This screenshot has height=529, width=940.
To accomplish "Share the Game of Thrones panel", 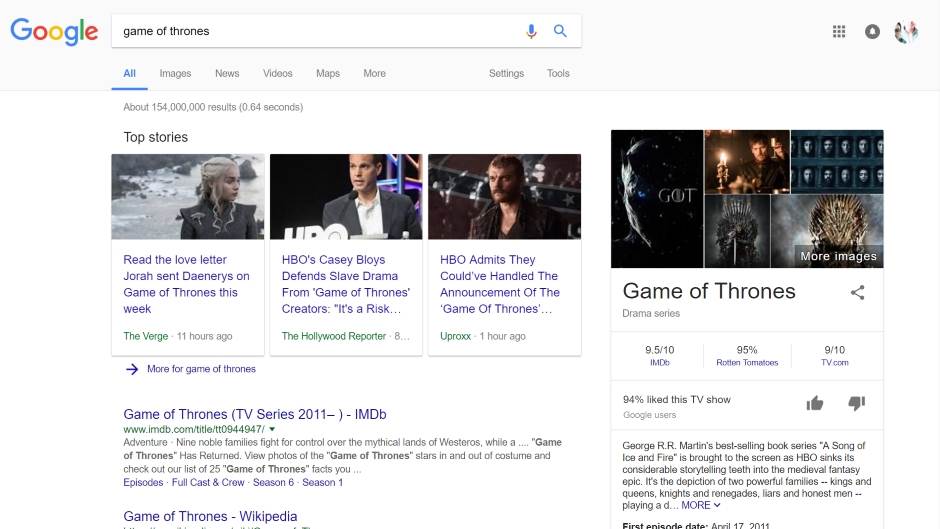I will [x=857, y=292].
